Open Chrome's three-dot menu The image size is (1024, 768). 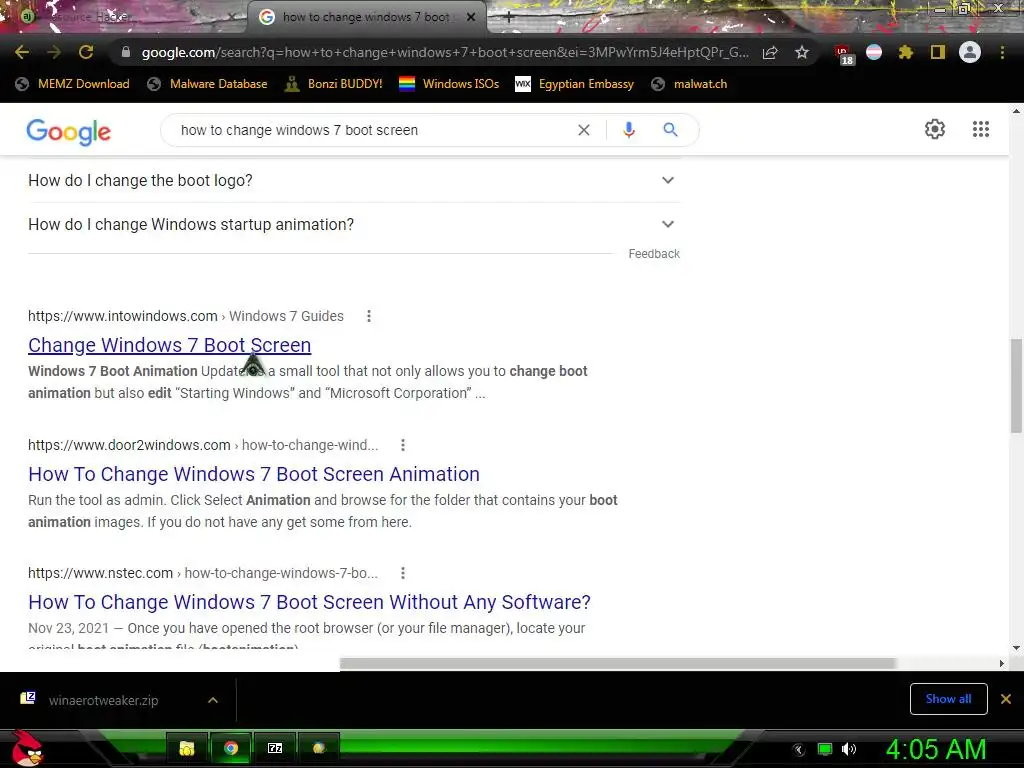(1002, 52)
